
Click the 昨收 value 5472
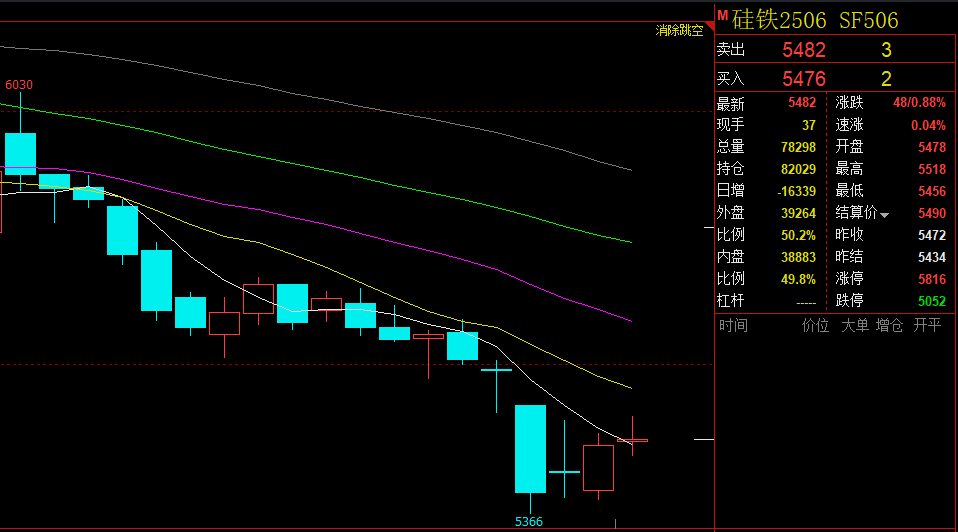pos(932,235)
